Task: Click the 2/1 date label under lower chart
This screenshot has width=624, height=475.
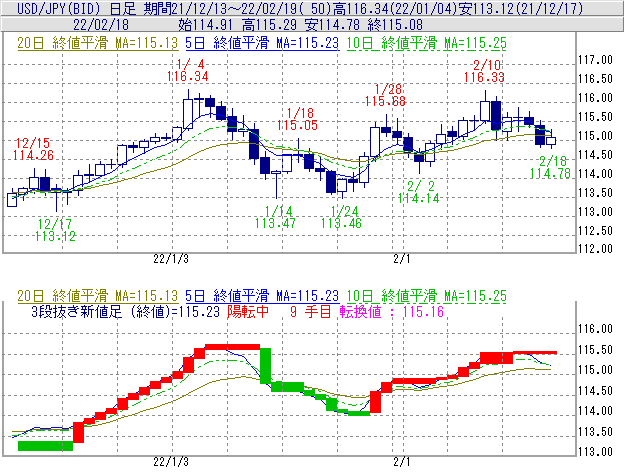Action: click(402, 462)
